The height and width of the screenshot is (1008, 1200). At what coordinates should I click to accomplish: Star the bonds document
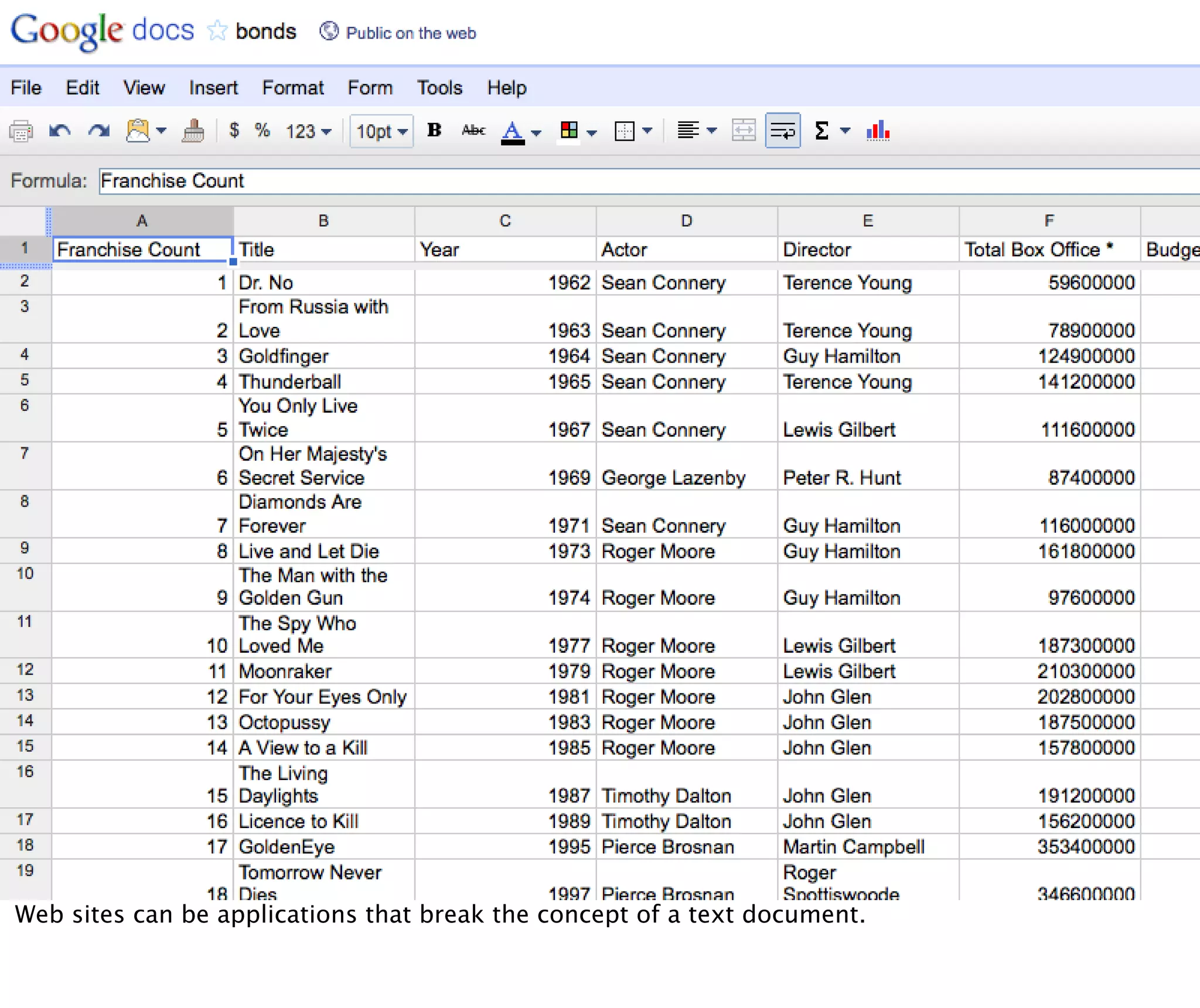[217, 31]
